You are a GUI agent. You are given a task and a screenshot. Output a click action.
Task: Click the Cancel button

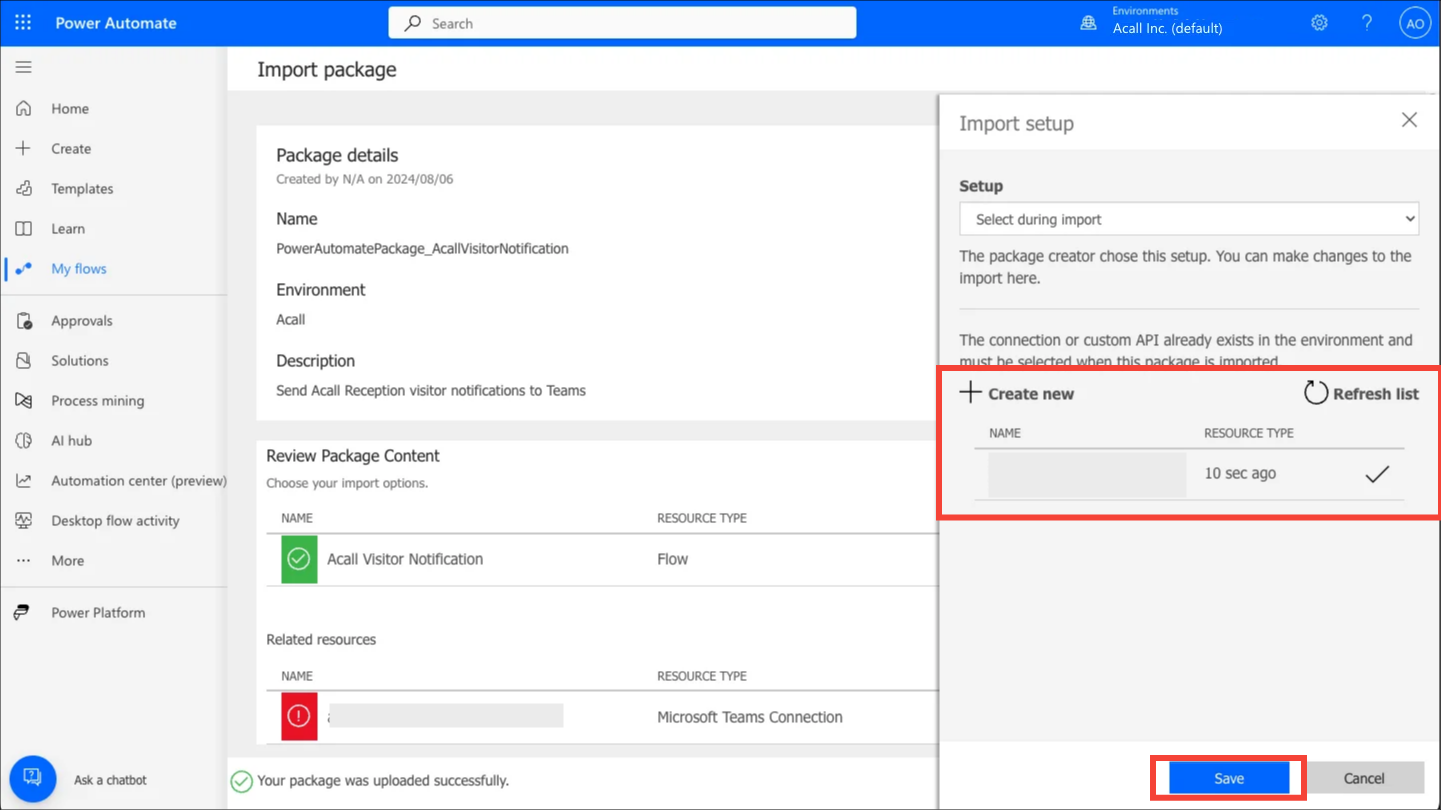point(1364,778)
